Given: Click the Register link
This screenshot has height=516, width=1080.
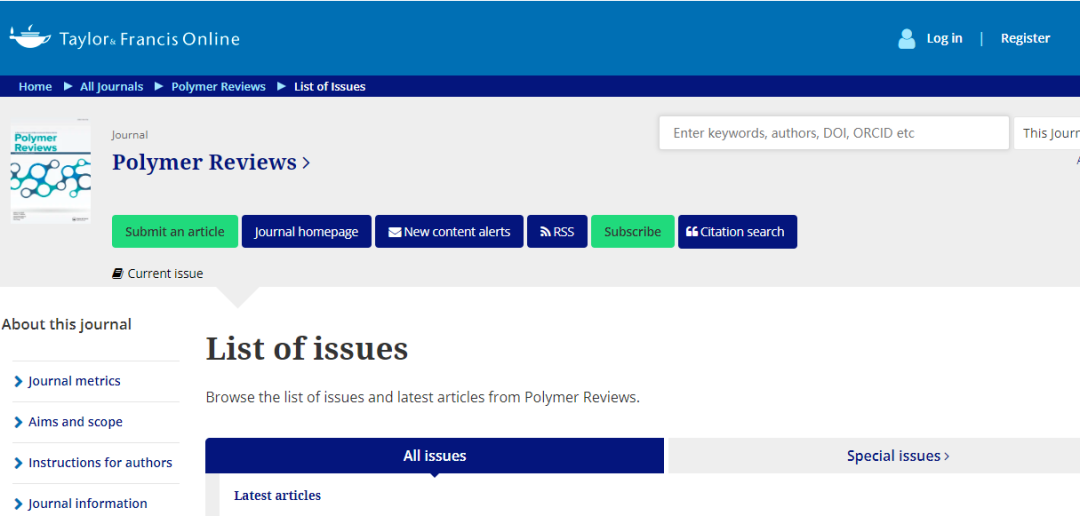Looking at the screenshot, I should pyautogui.click(x=1025, y=38).
